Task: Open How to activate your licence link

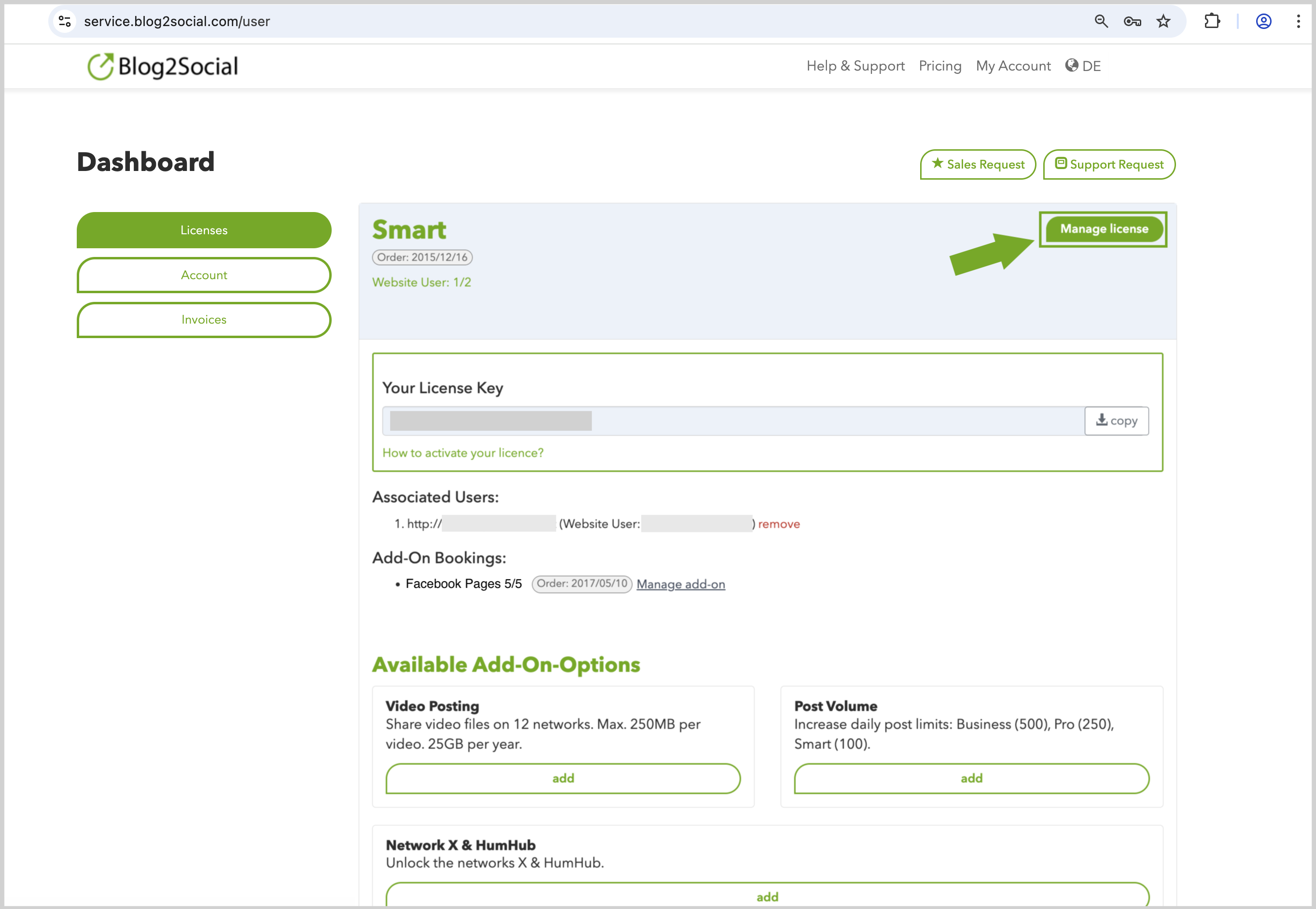Action: point(463,453)
